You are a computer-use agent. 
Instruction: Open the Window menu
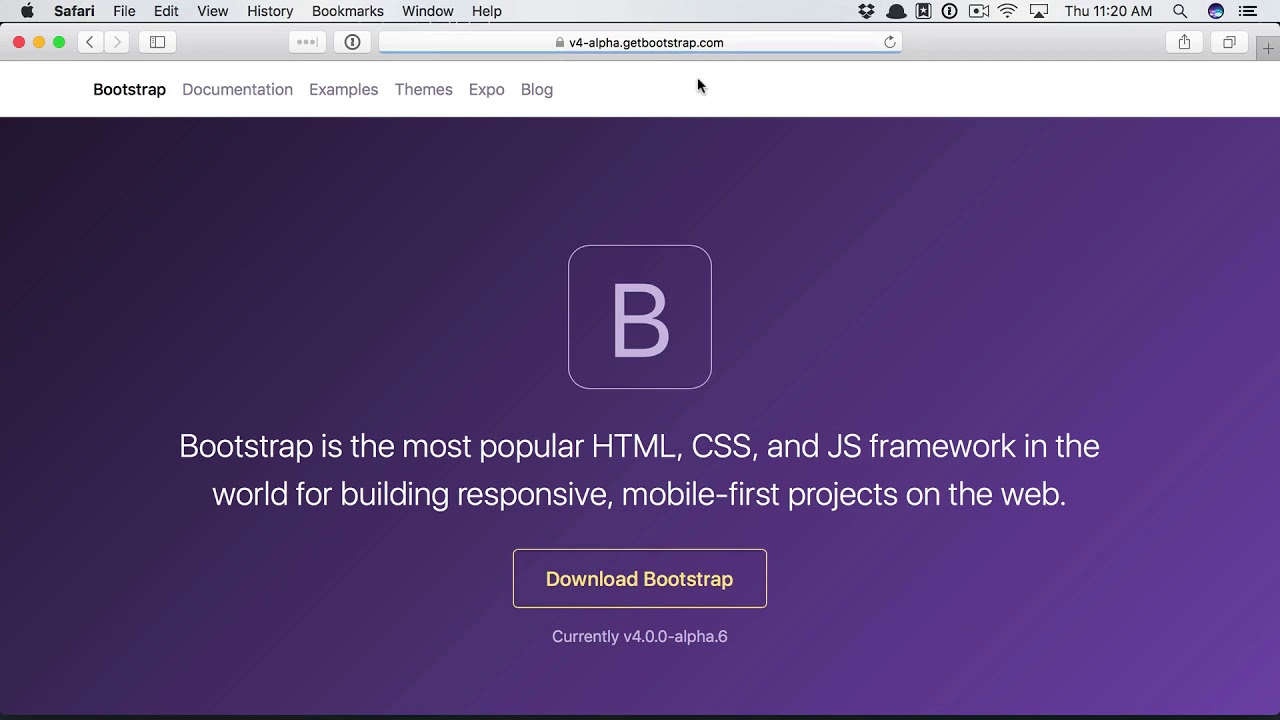[x=427, y=11]
